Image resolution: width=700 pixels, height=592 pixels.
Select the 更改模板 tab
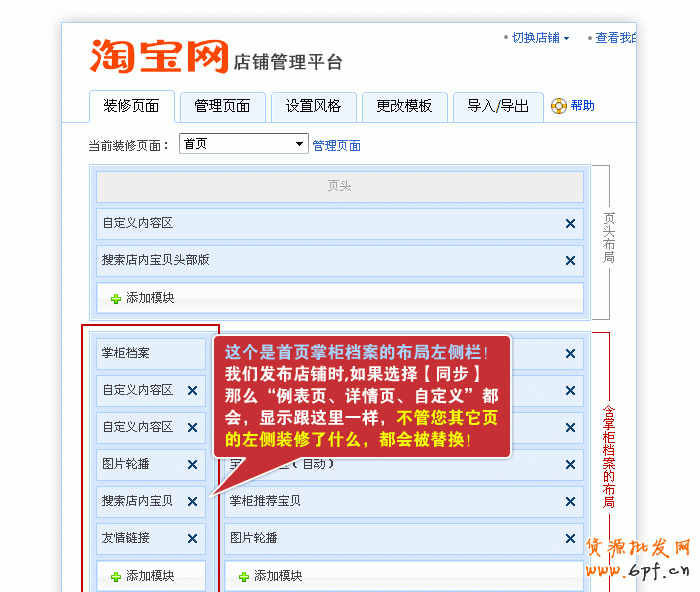tap(404, 106)
